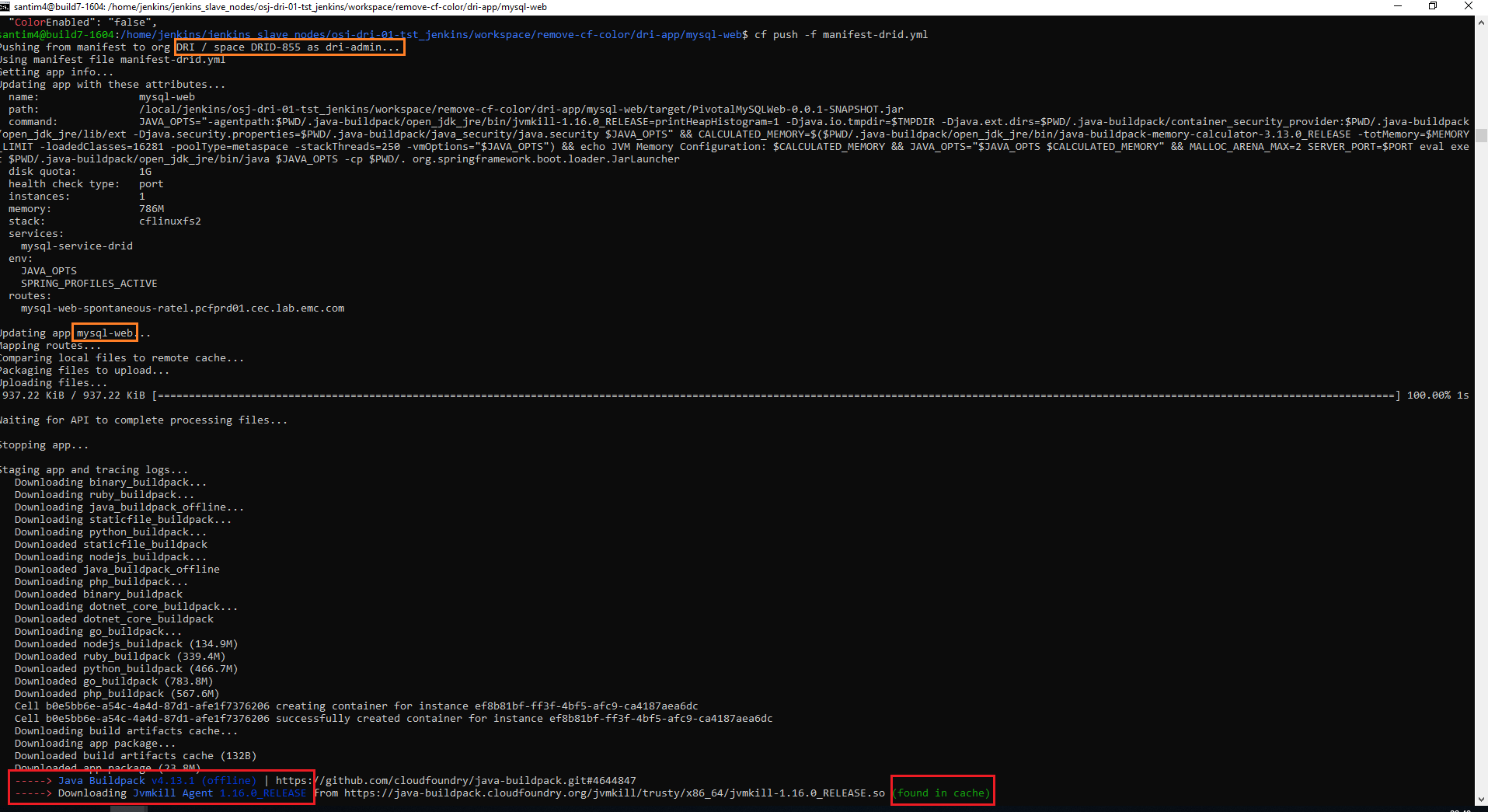1488x812 pixels.
Task: Click 'Downloaded dotnet_core_buildpack' line
Action: click(114, 619)
